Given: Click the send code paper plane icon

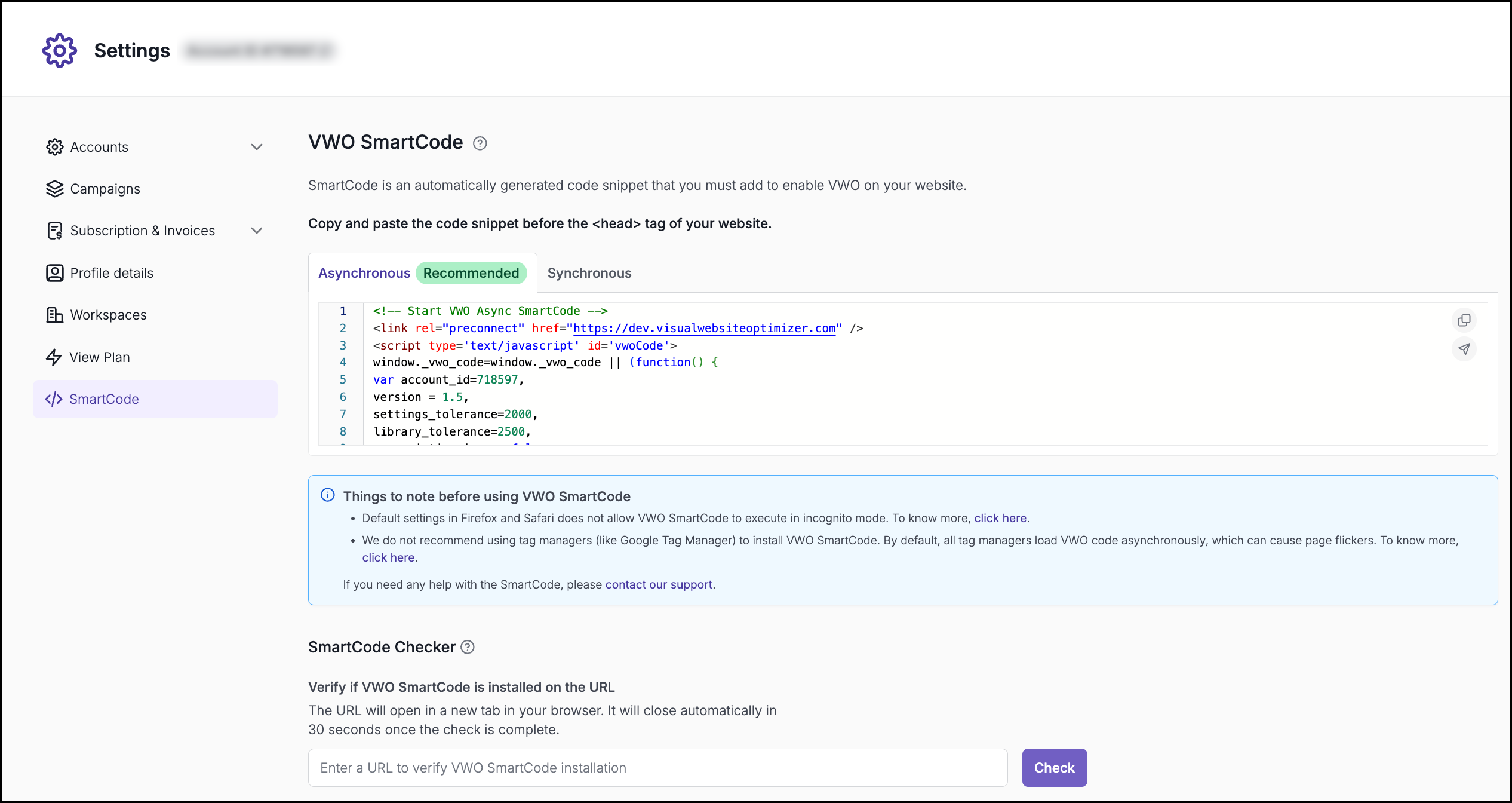Looking at the screenshot, I should click(1464, 349).
